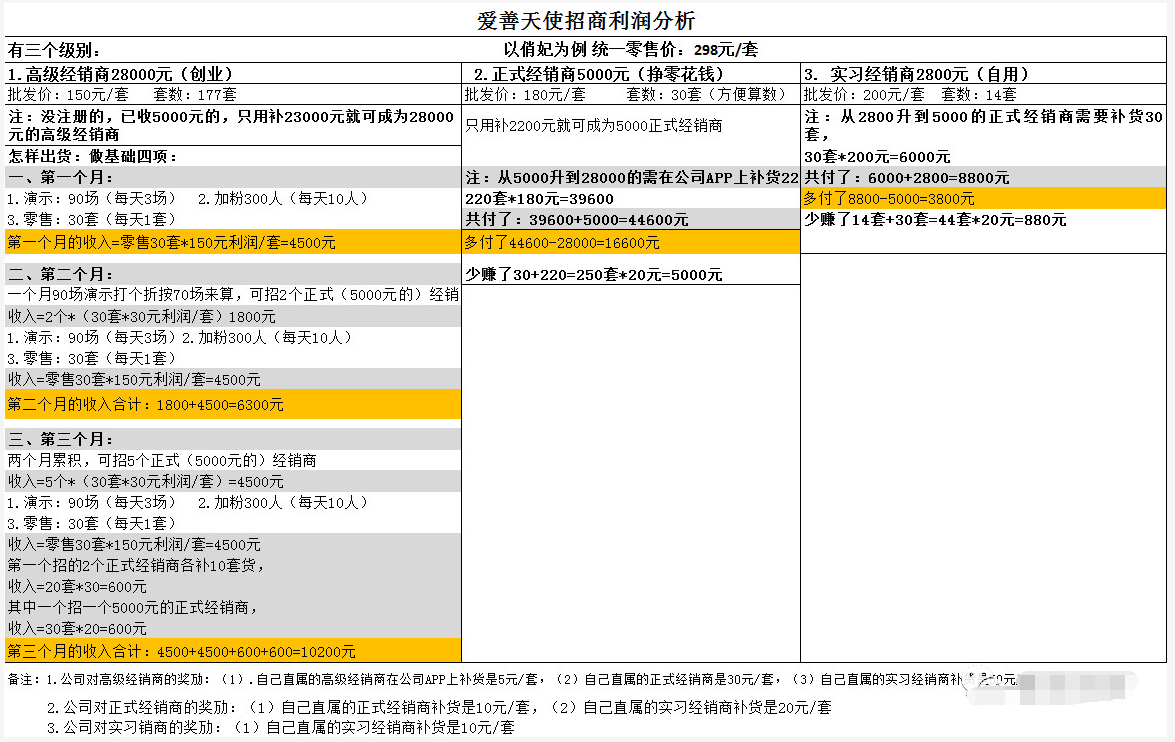The width and height of the screenshot is (1175, 742).
Task: Select the 二、第二个月 section heading
Action: pyautogui.click(x=60, y=272)
